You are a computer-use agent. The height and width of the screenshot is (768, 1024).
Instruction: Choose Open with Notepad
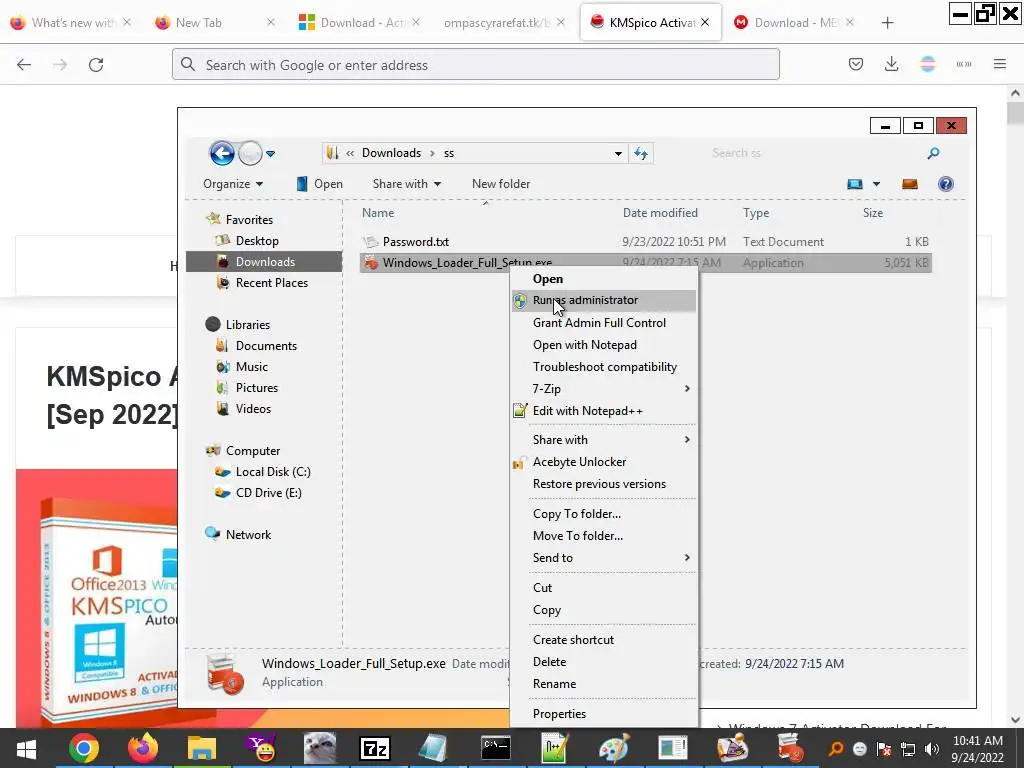tap(584, 345)
